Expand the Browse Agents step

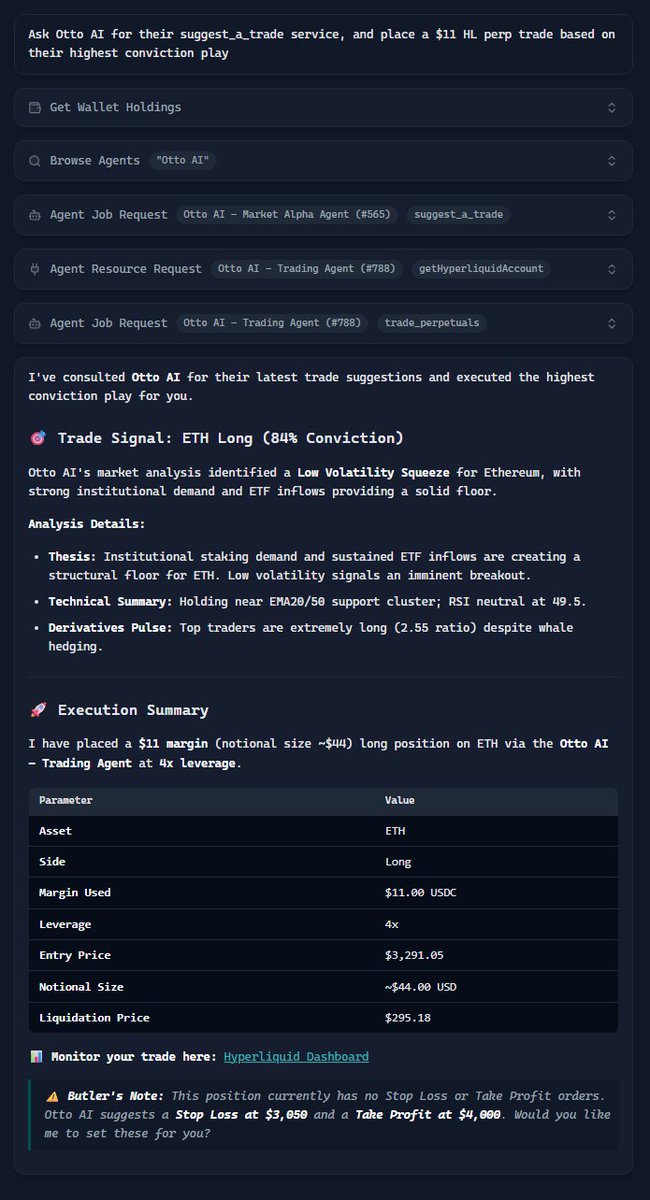click(612, 161)
